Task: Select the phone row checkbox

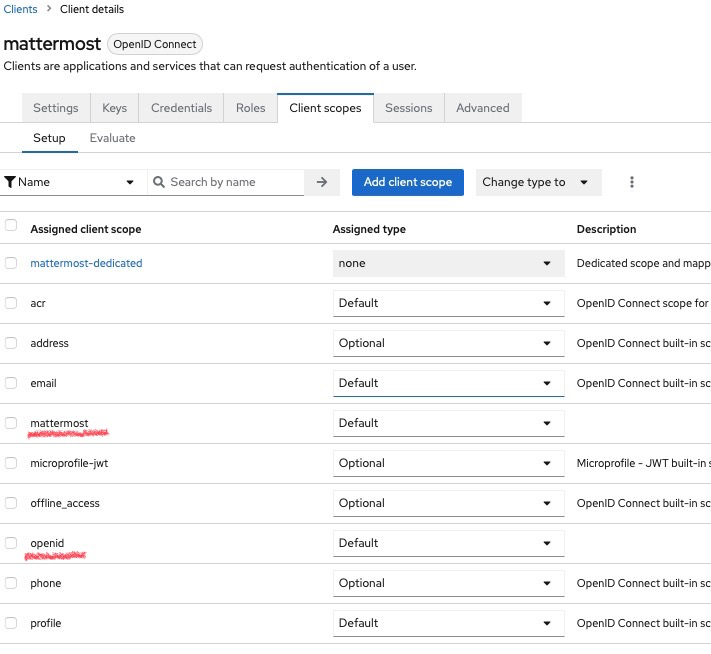Action: point(11,583)
